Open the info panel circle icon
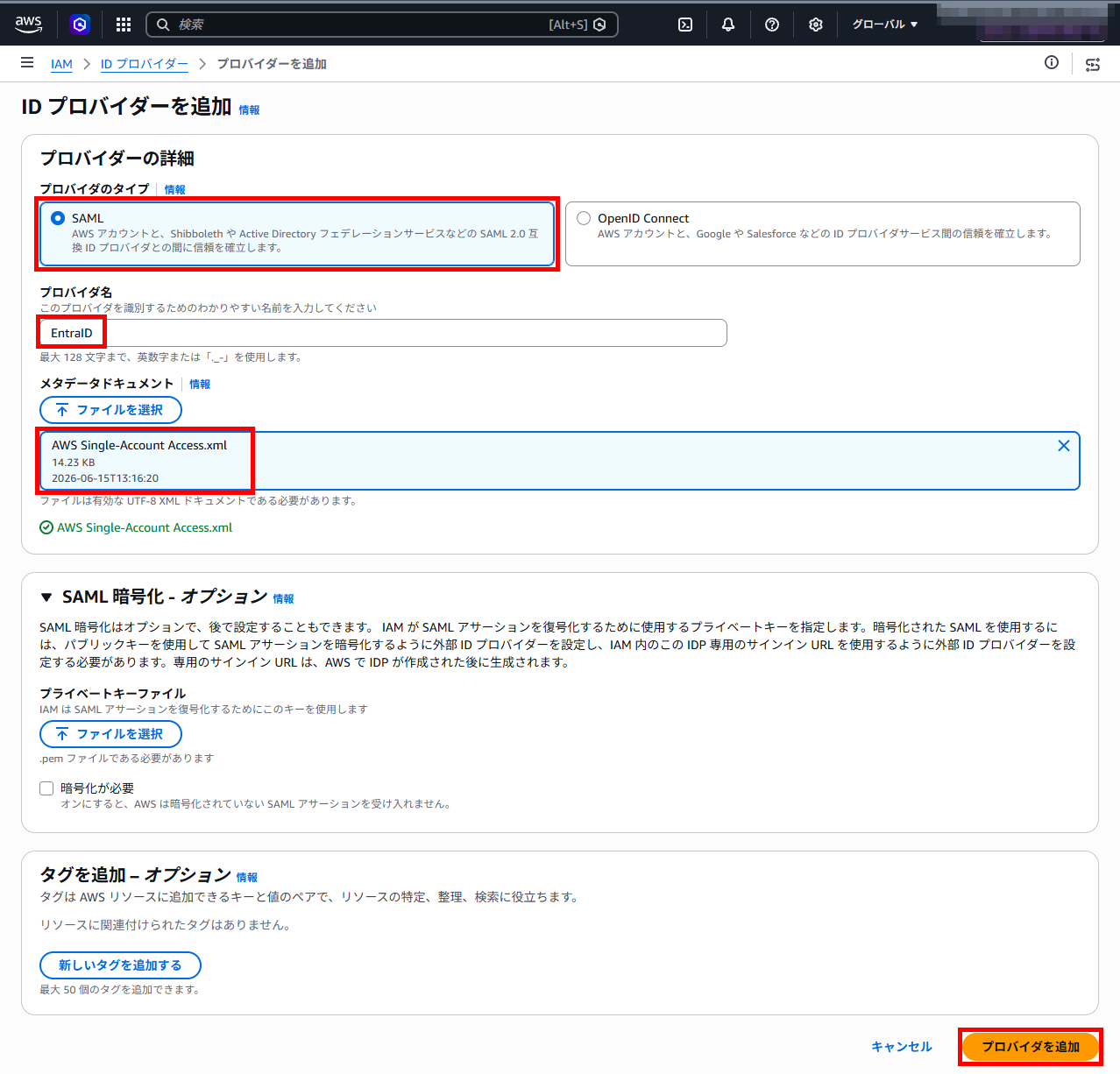Screen dimensions: 1120x1074 coord(1052,62)
